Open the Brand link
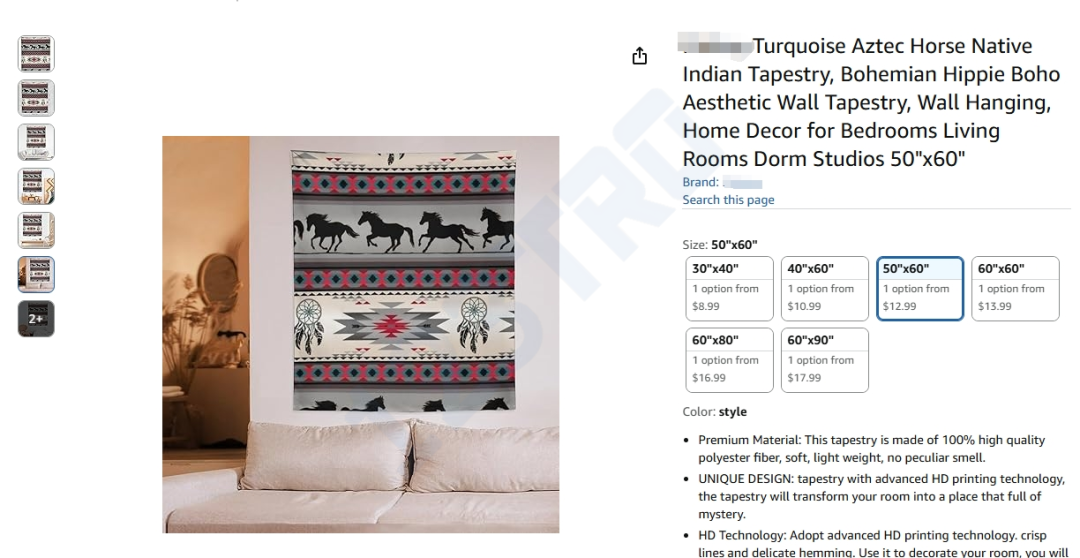 coord(722,183)
